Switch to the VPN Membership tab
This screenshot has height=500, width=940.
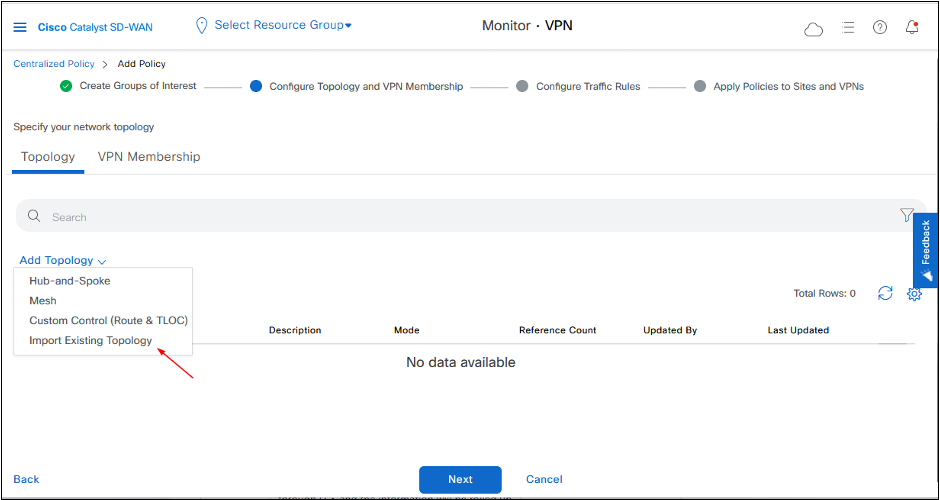149,157
